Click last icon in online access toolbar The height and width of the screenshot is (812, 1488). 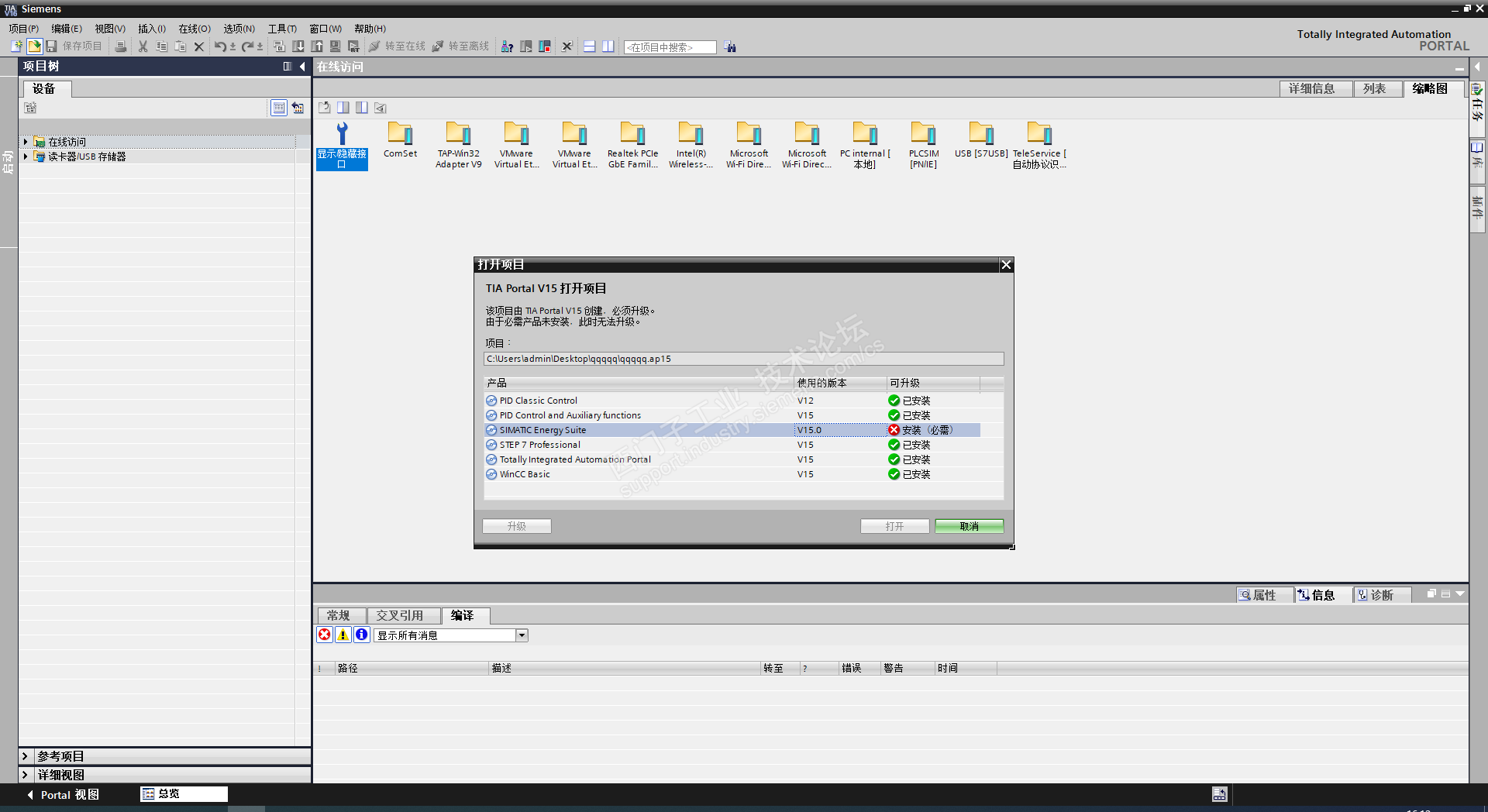(380, 108)
